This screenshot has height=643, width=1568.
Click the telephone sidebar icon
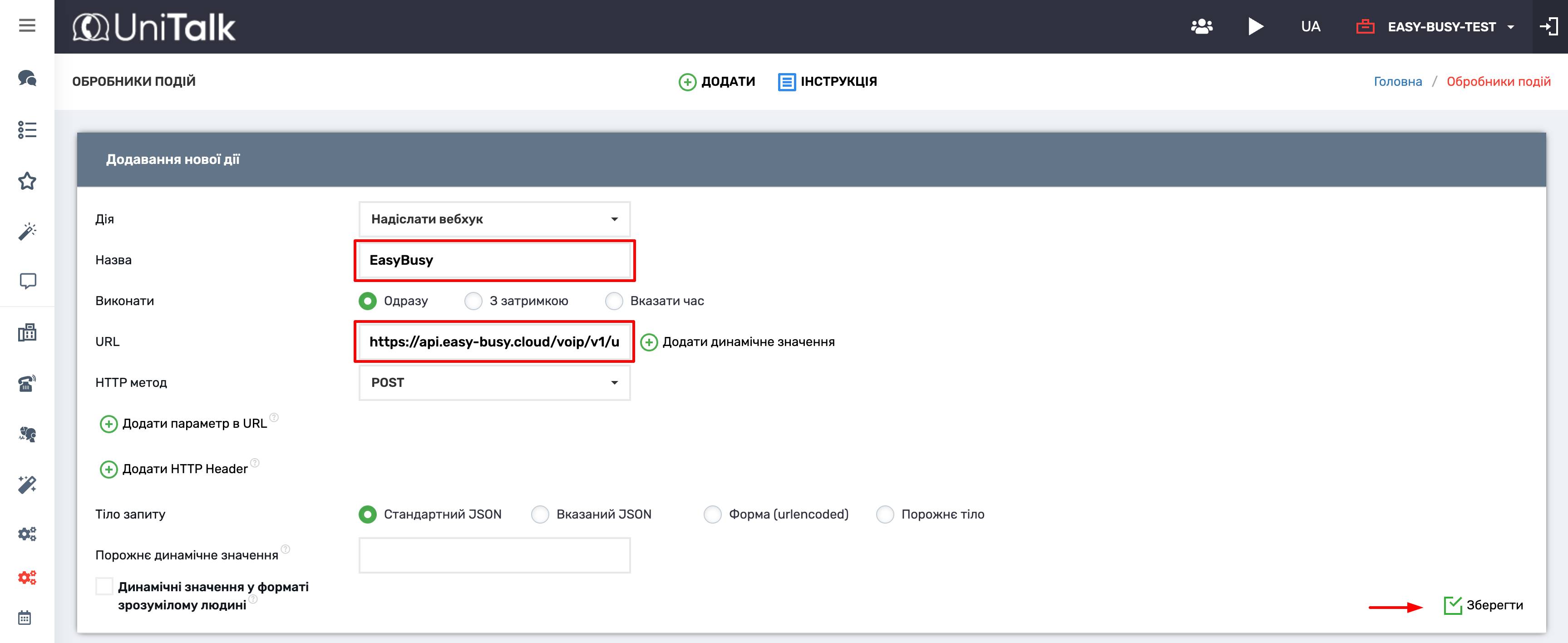(x=27, y=383)
